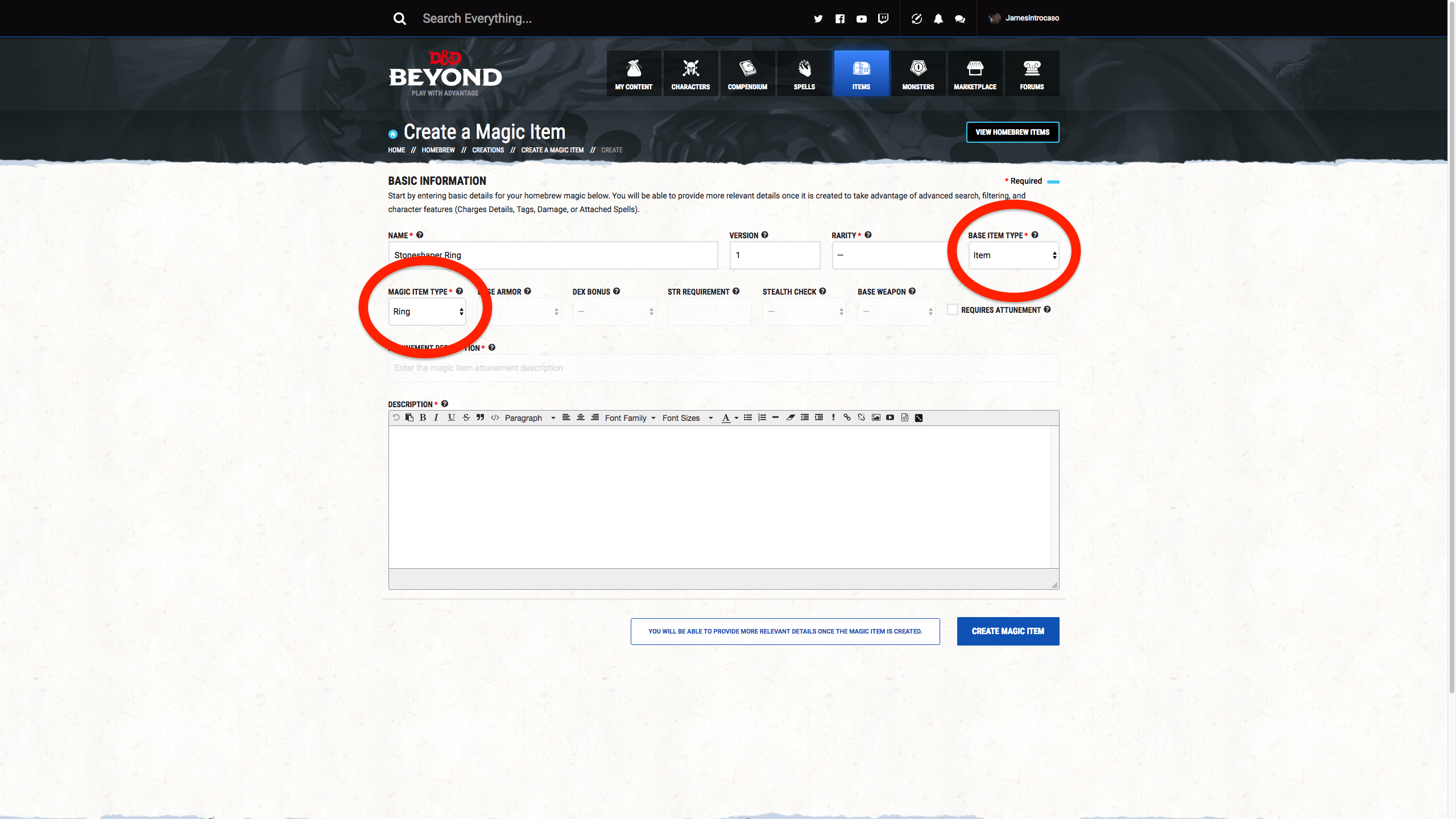Screen dimensions: 1456x819
Task: Open the Font Sizes dropdown
Action: click(x=688, y=418)
